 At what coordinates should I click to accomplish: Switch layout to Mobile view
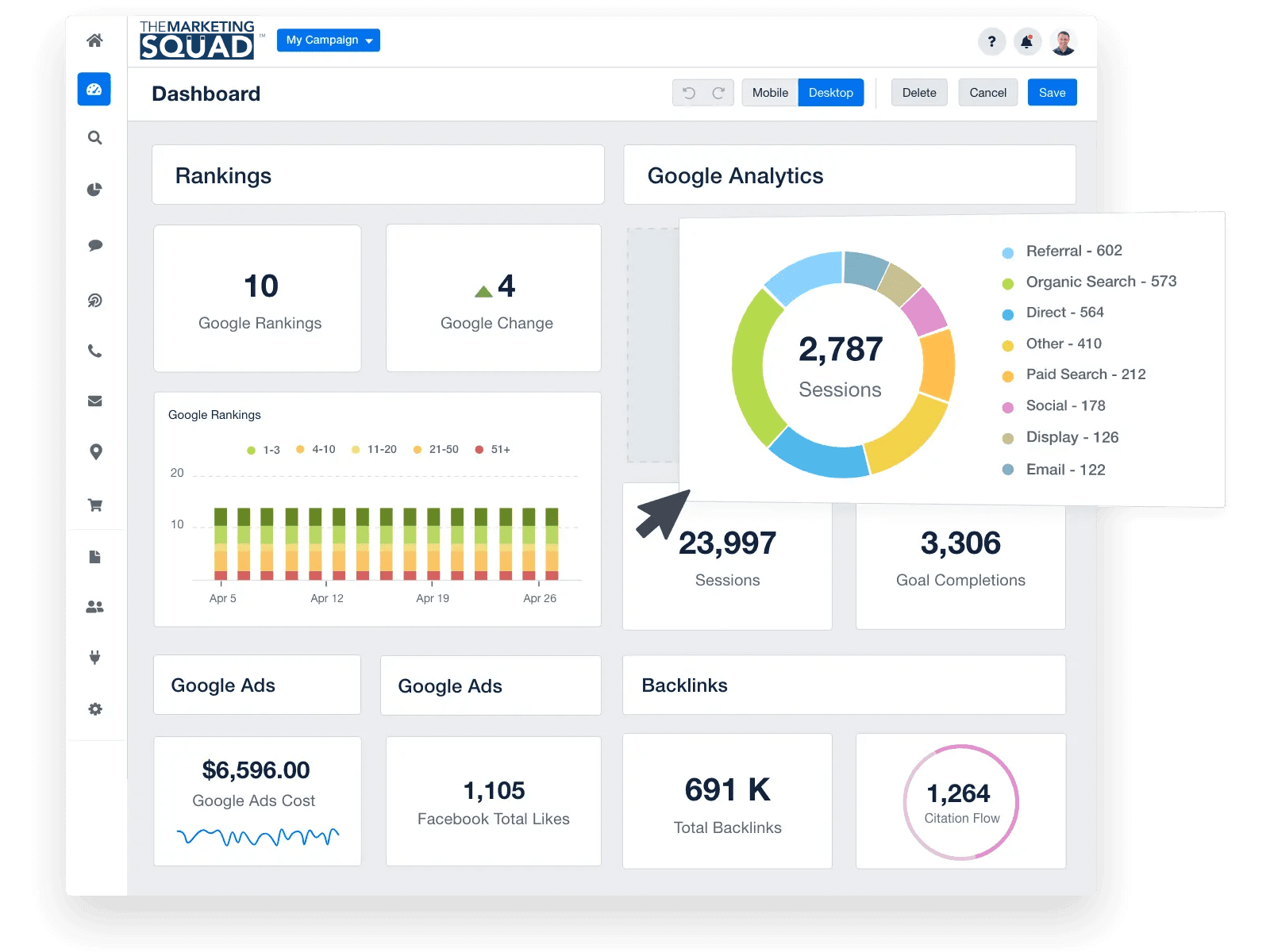point(770,93)
